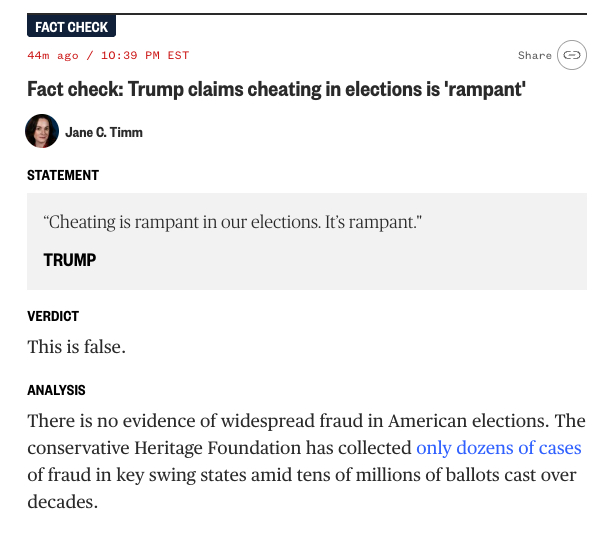Screen dimensions: 615x546
Task: Click the word 'decades.' ending the analysis
Action: click(62, 501)
